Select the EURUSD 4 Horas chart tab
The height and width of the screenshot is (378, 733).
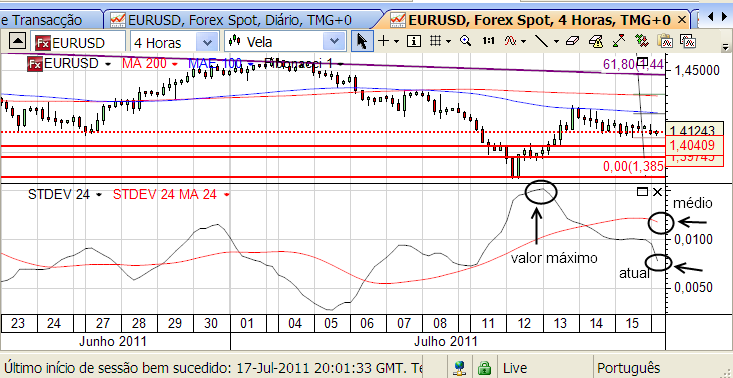click(x=533, y=20)
